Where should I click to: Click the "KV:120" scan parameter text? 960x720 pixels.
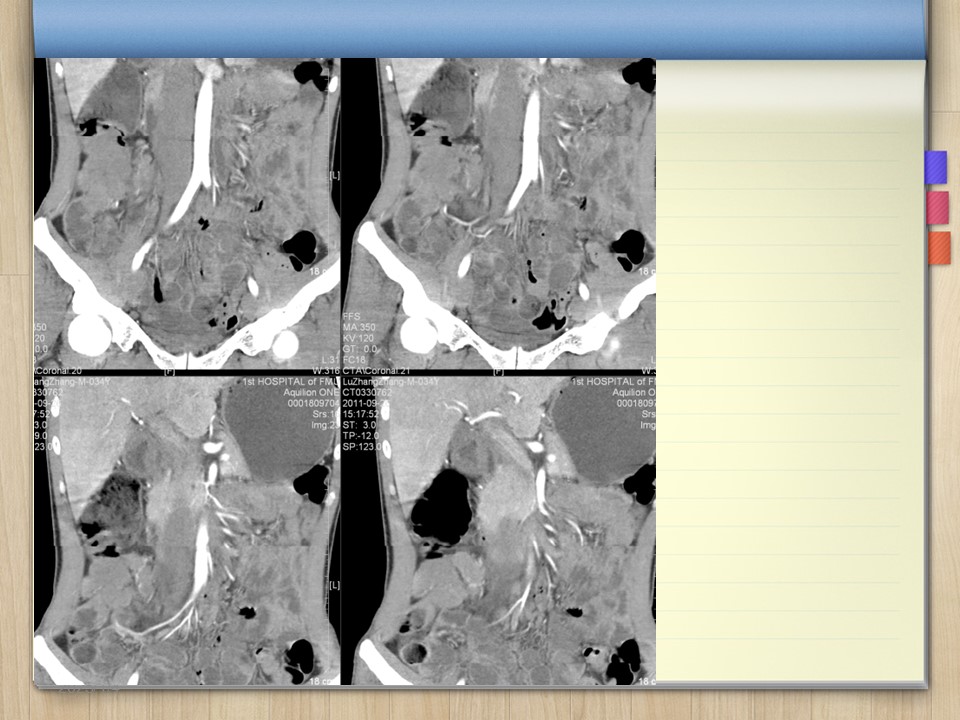pyautogui.click(x=359, y=338)
